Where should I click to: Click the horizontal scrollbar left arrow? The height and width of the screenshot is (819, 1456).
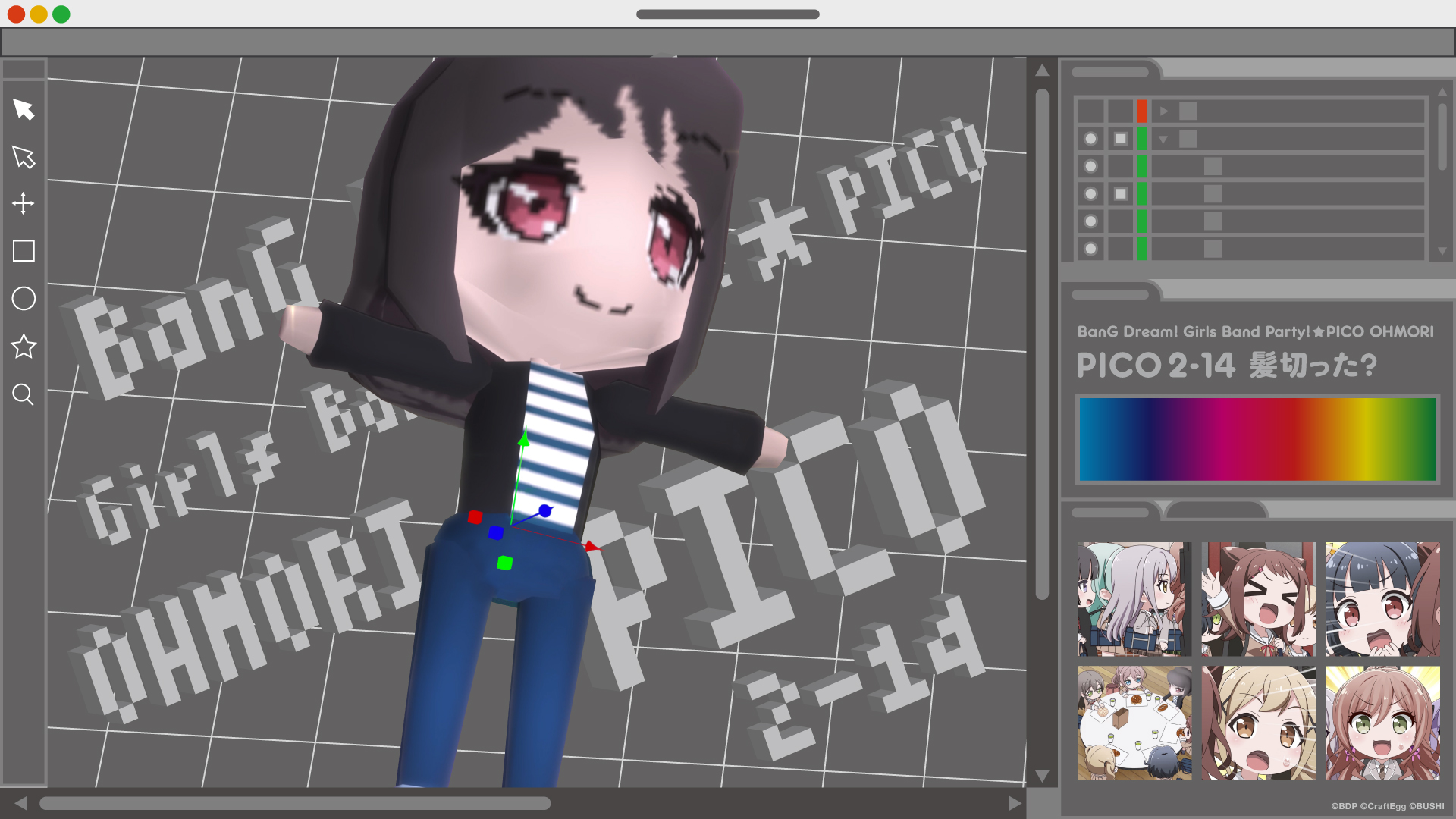click(x=20, y=803)
